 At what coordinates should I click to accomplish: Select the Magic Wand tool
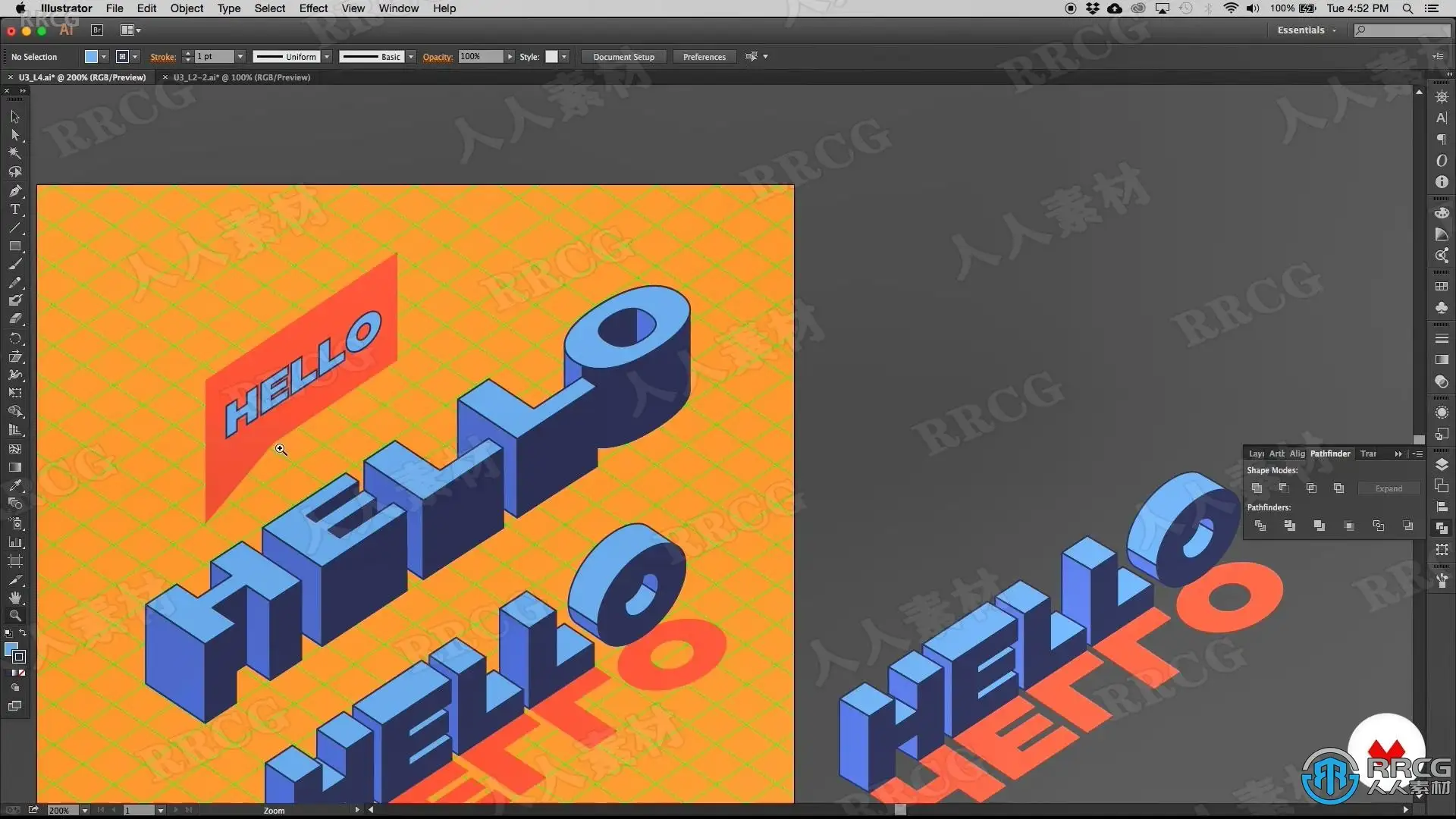pyautogui.click(x=15, y=153)
